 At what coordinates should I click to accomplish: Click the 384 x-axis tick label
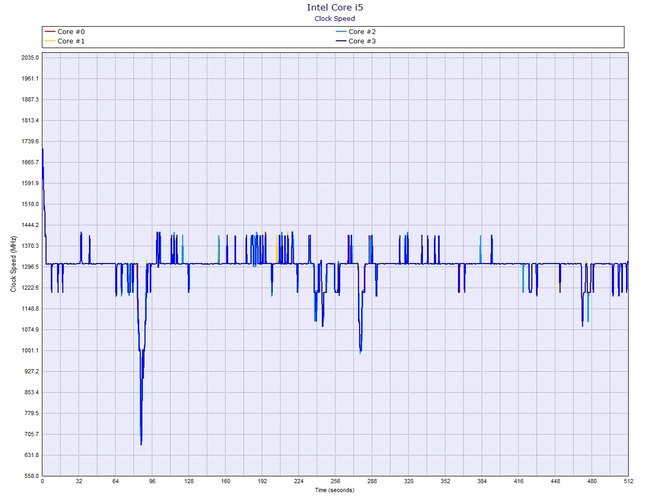click(482, 481)
